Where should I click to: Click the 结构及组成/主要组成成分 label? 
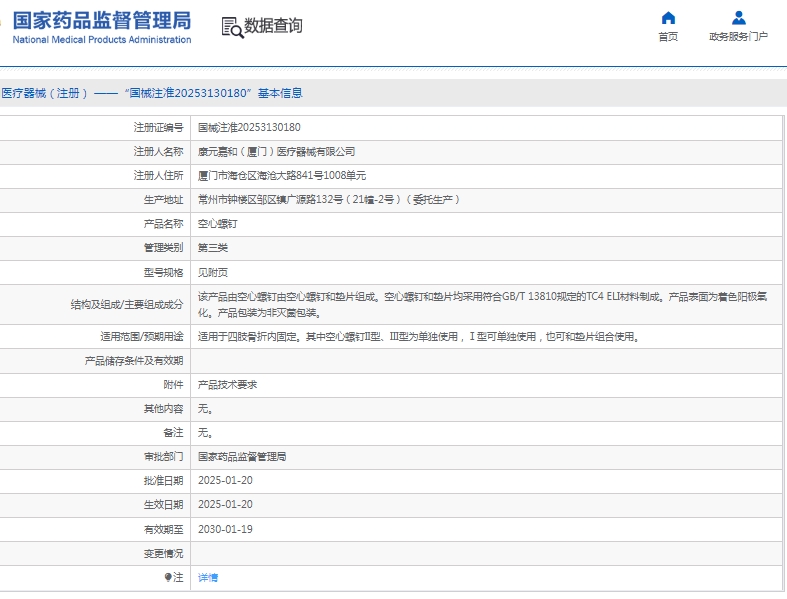127,305
